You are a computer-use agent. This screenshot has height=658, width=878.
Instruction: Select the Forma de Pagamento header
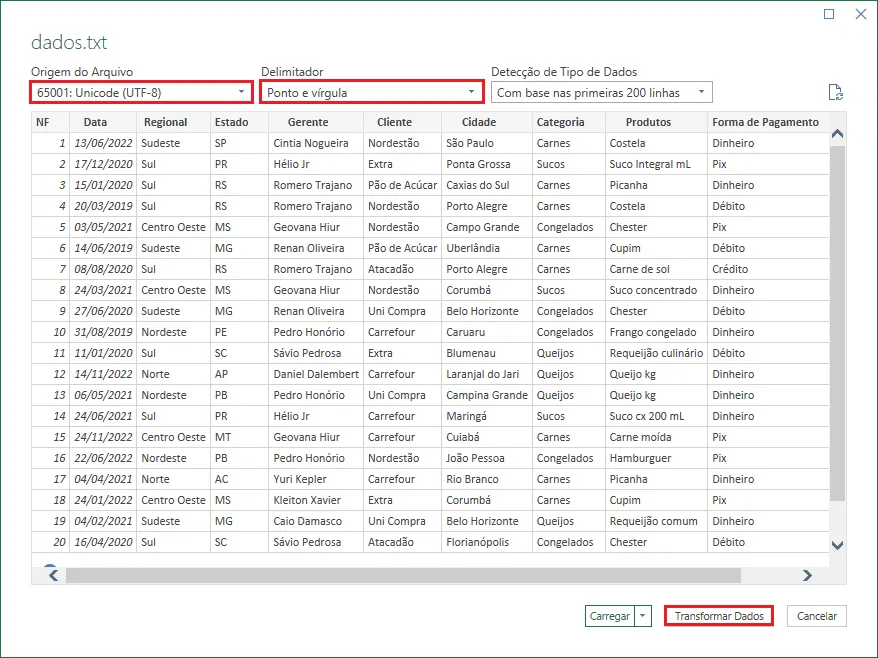(768, 122)
